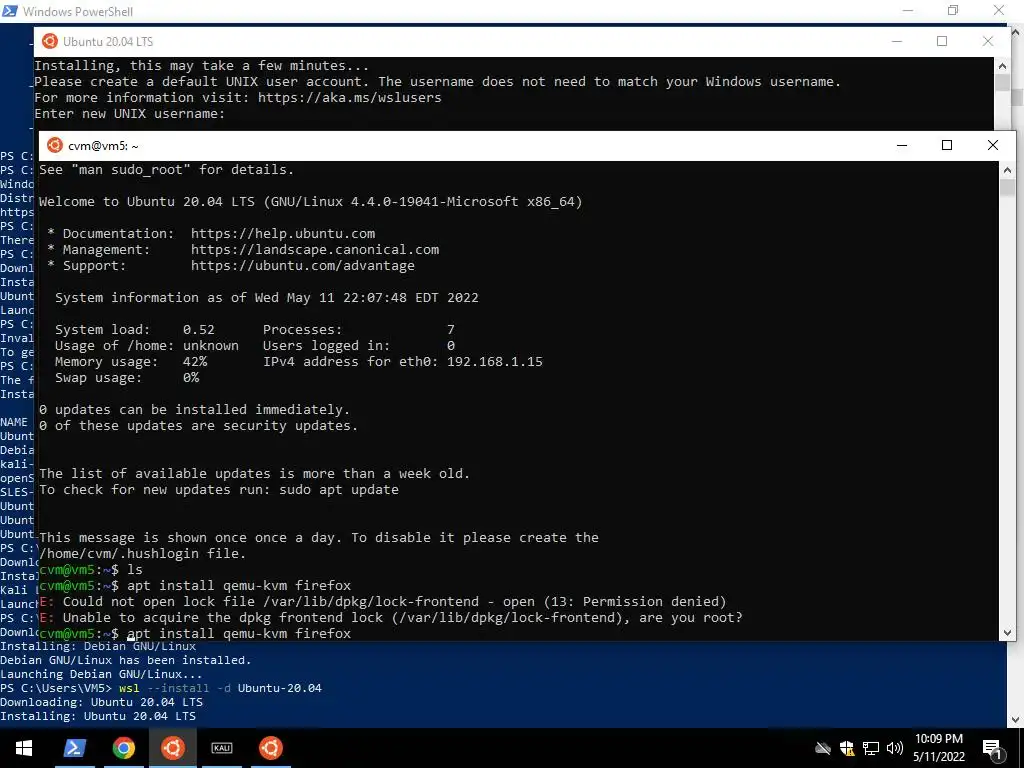This screenshot has height=768, width=1024.
Task: Click the cvm@vm5 window Ubuntu icon
Action: click(55, 145)
